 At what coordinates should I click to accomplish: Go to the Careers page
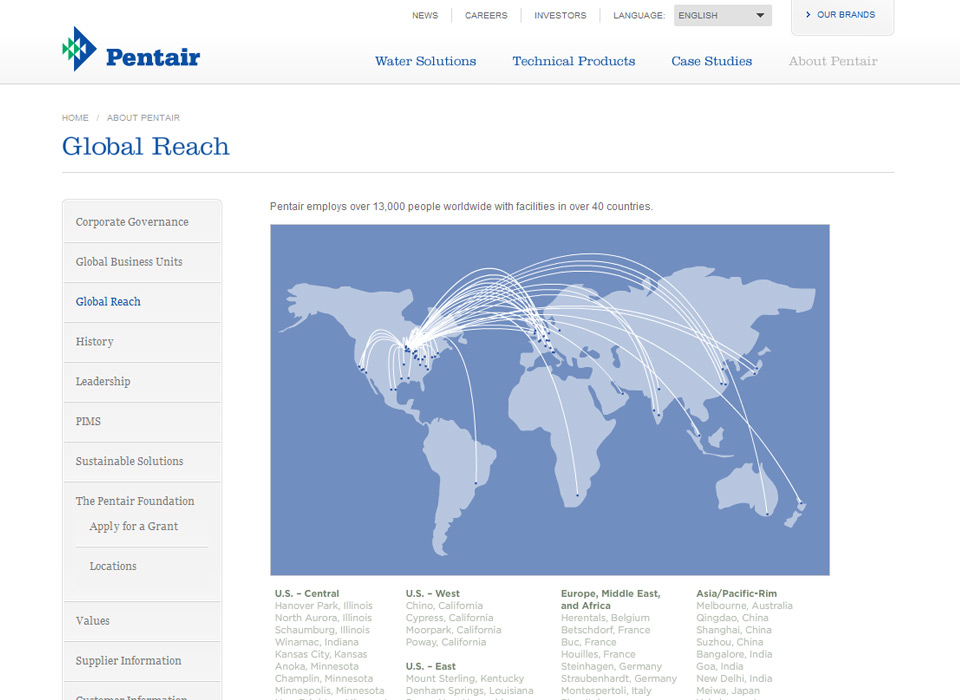tap(486, 15)
